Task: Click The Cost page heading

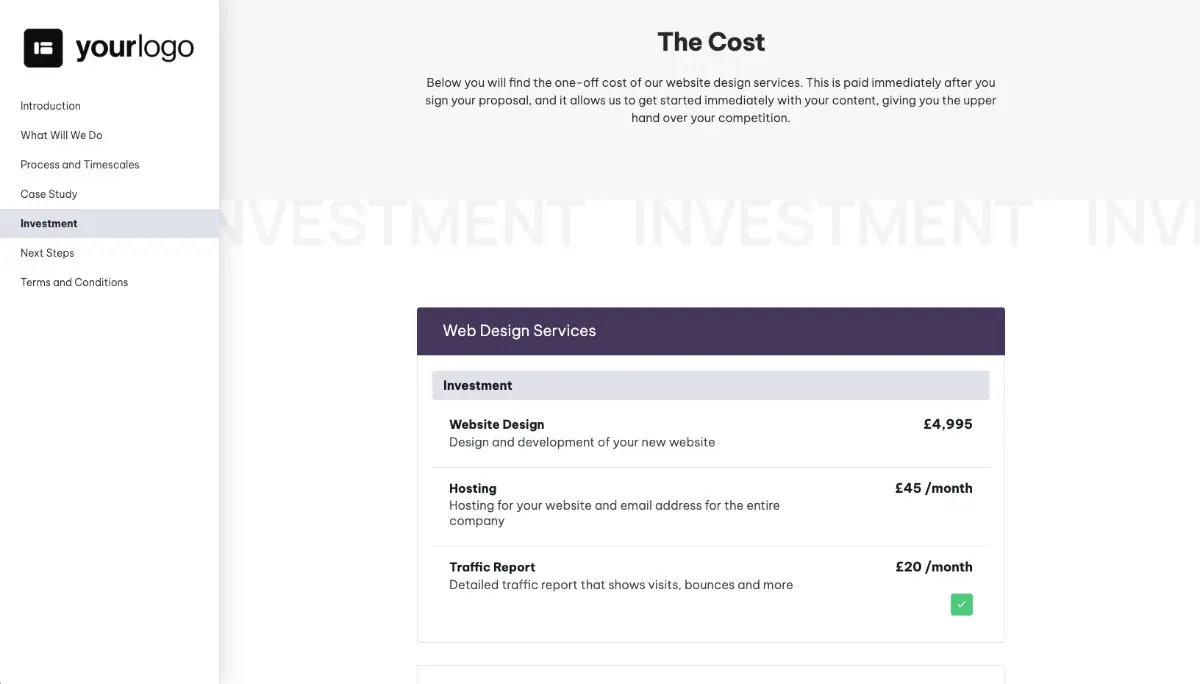Action: 711,42
